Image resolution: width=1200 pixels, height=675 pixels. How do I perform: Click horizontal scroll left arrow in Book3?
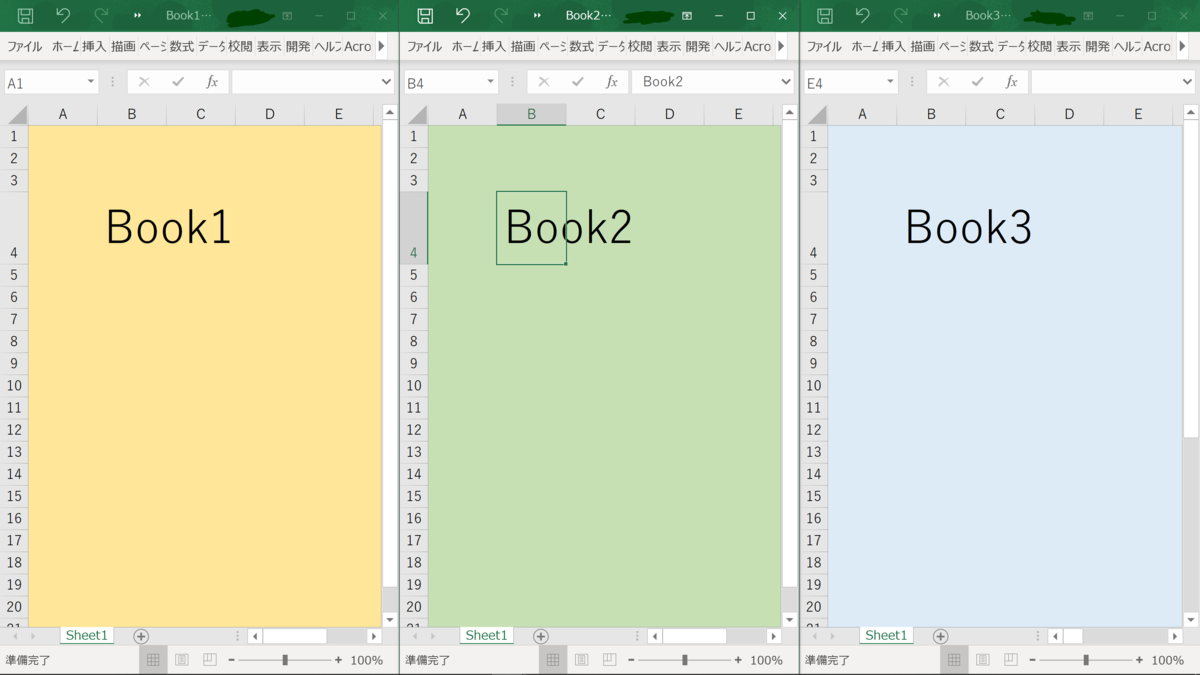(1055, 636)
